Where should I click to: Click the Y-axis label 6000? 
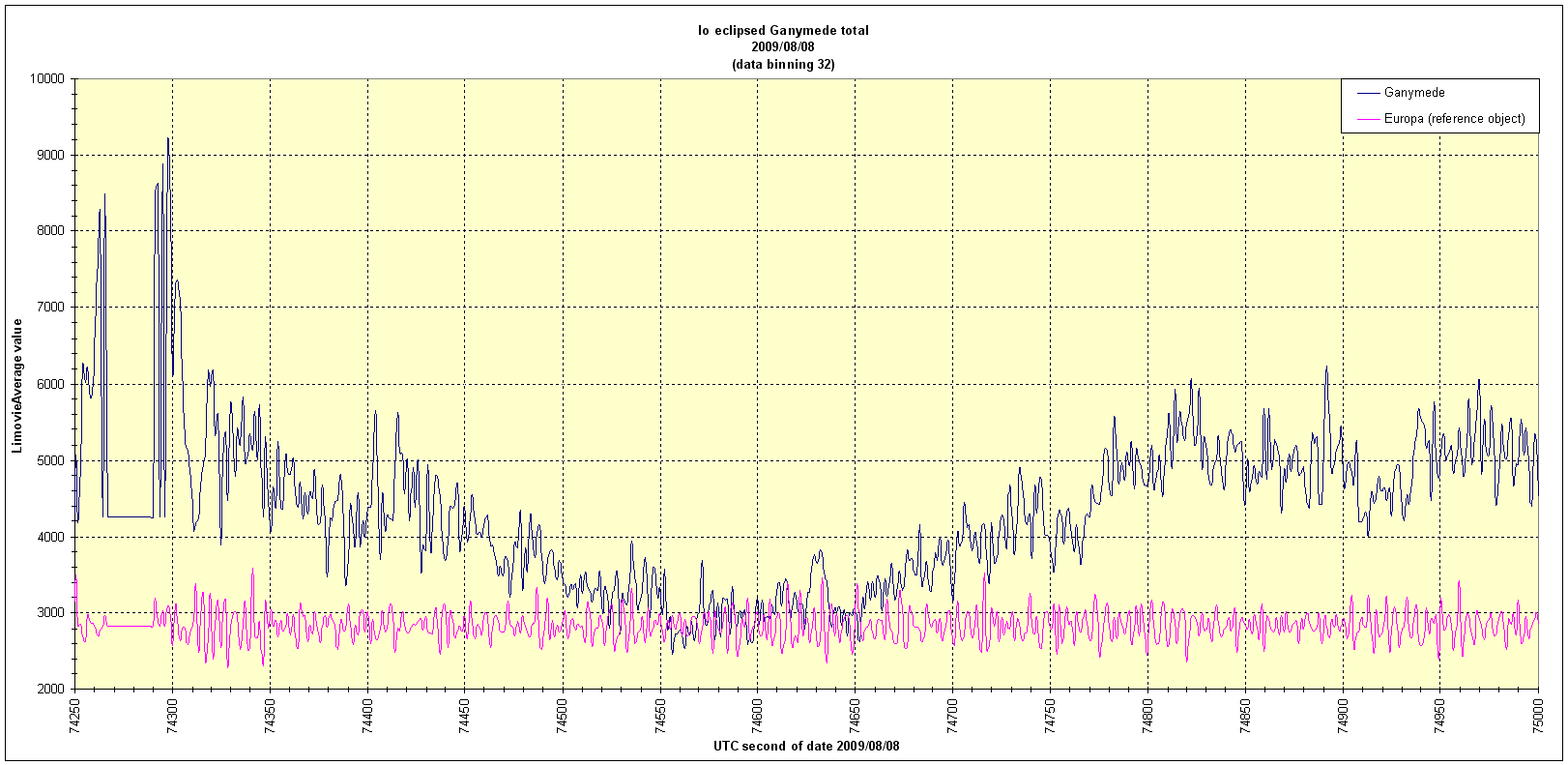(x=50, y=384)
